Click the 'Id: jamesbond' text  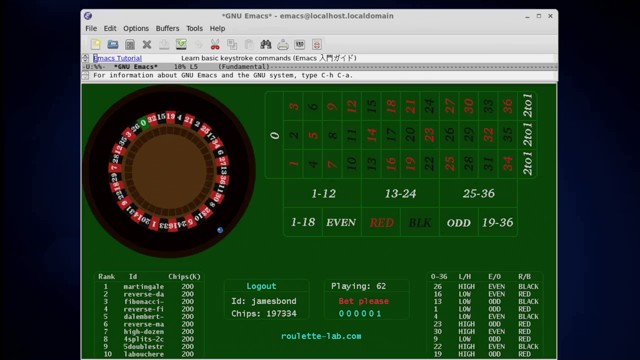(x=264, y=301)
